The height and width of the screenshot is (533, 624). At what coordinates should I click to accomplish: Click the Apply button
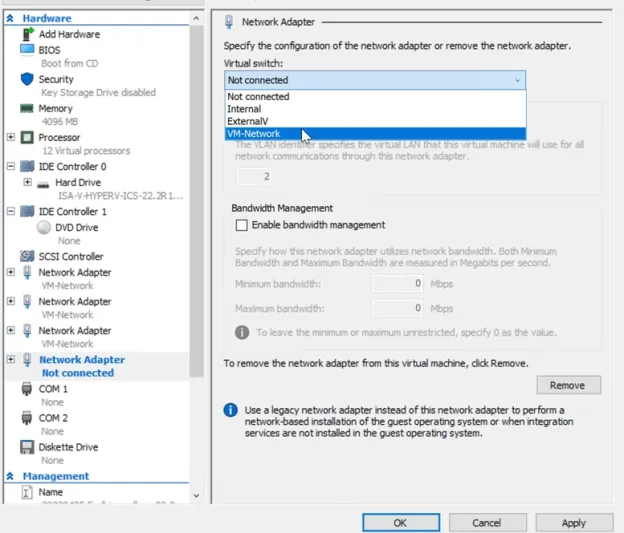click(574, 523)
